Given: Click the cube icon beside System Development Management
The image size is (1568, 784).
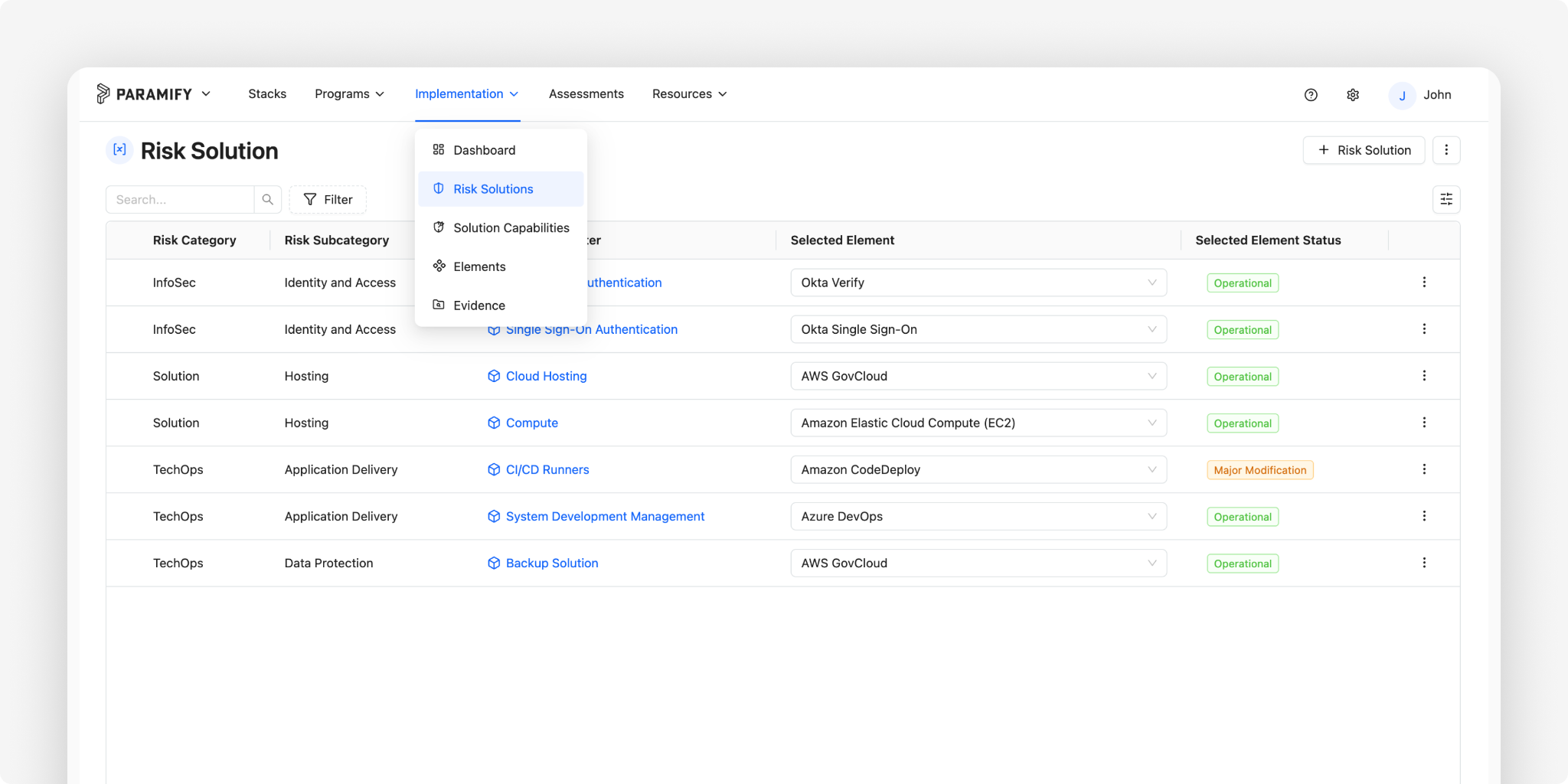Looking at the screenshot, I should (x=494, y=516).
